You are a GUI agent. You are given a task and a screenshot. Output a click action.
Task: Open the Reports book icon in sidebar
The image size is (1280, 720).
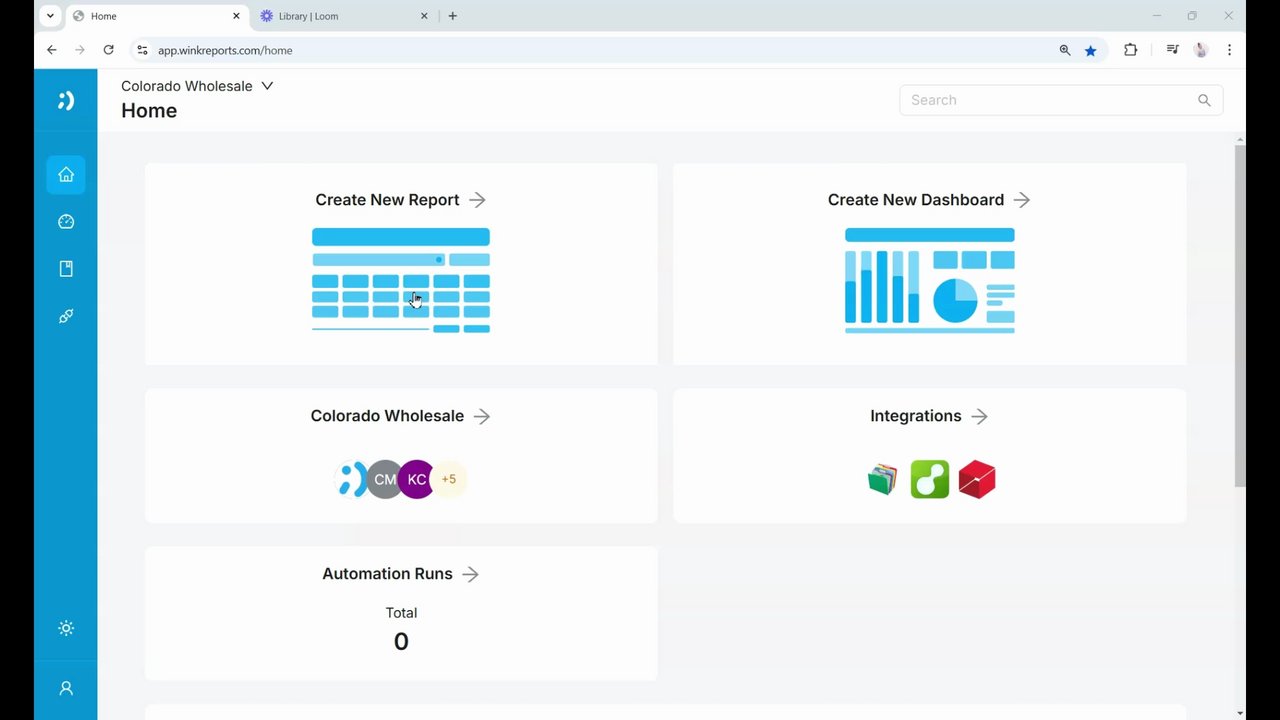click(66, 269)
